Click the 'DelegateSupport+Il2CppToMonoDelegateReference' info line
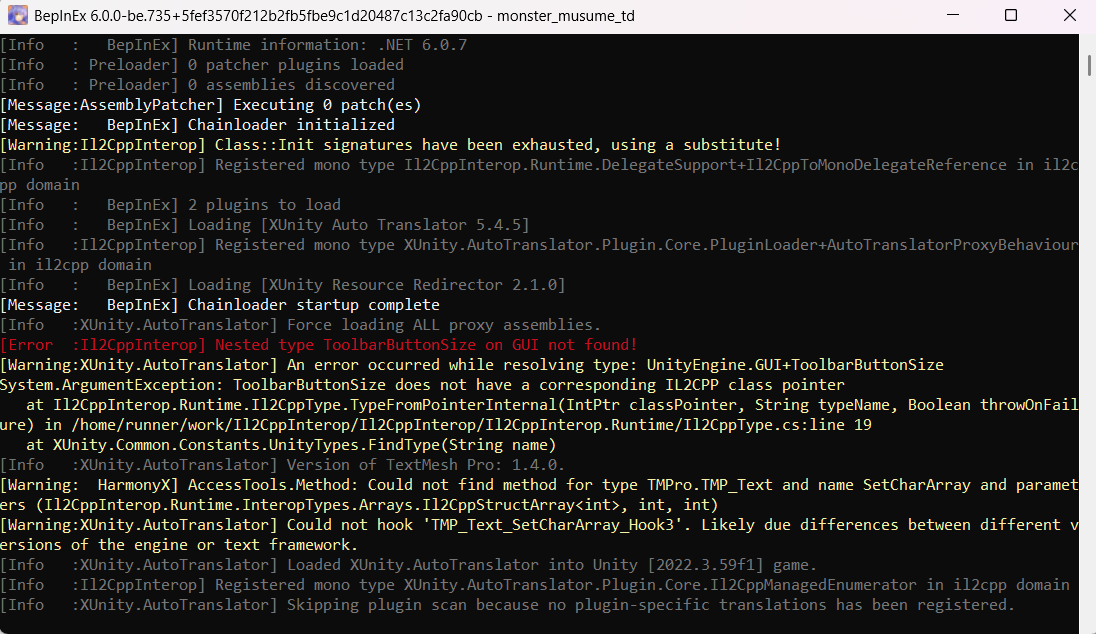This screenshot has height=634, width=1096. (539, 165)
